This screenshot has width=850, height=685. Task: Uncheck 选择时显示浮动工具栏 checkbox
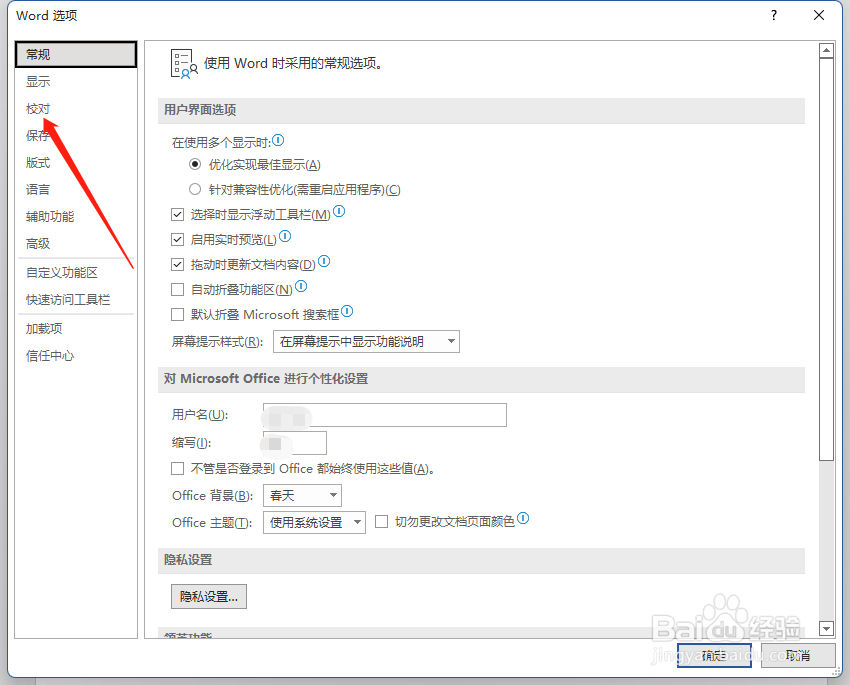(x=177, y=215)
